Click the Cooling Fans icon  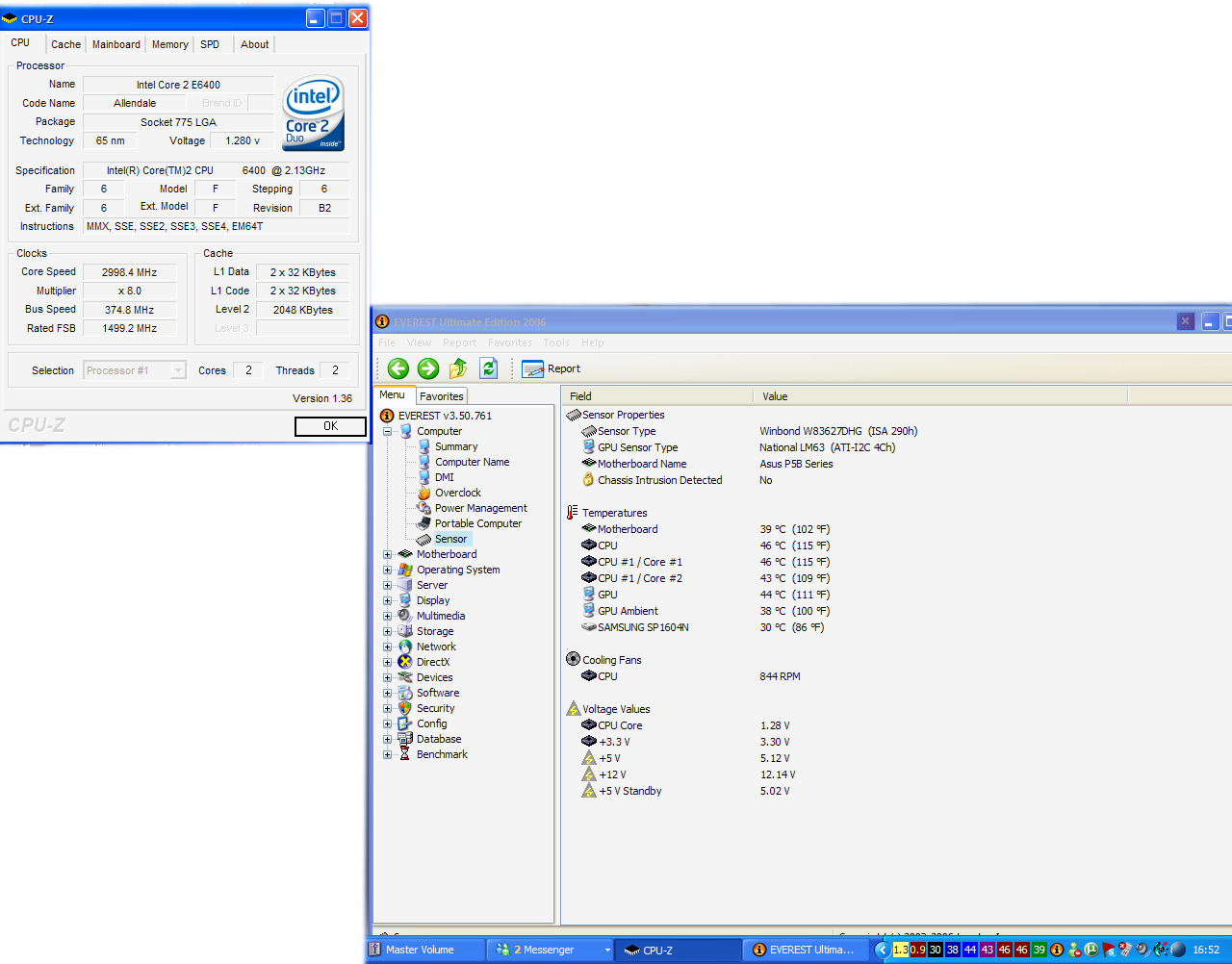[574, 660]
